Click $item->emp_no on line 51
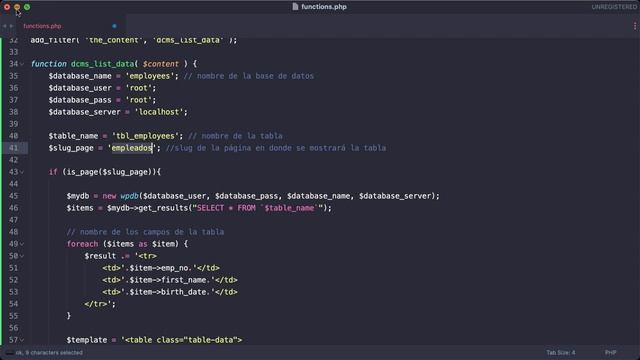This screenshot has height=360, width=640. coord(160,268)
